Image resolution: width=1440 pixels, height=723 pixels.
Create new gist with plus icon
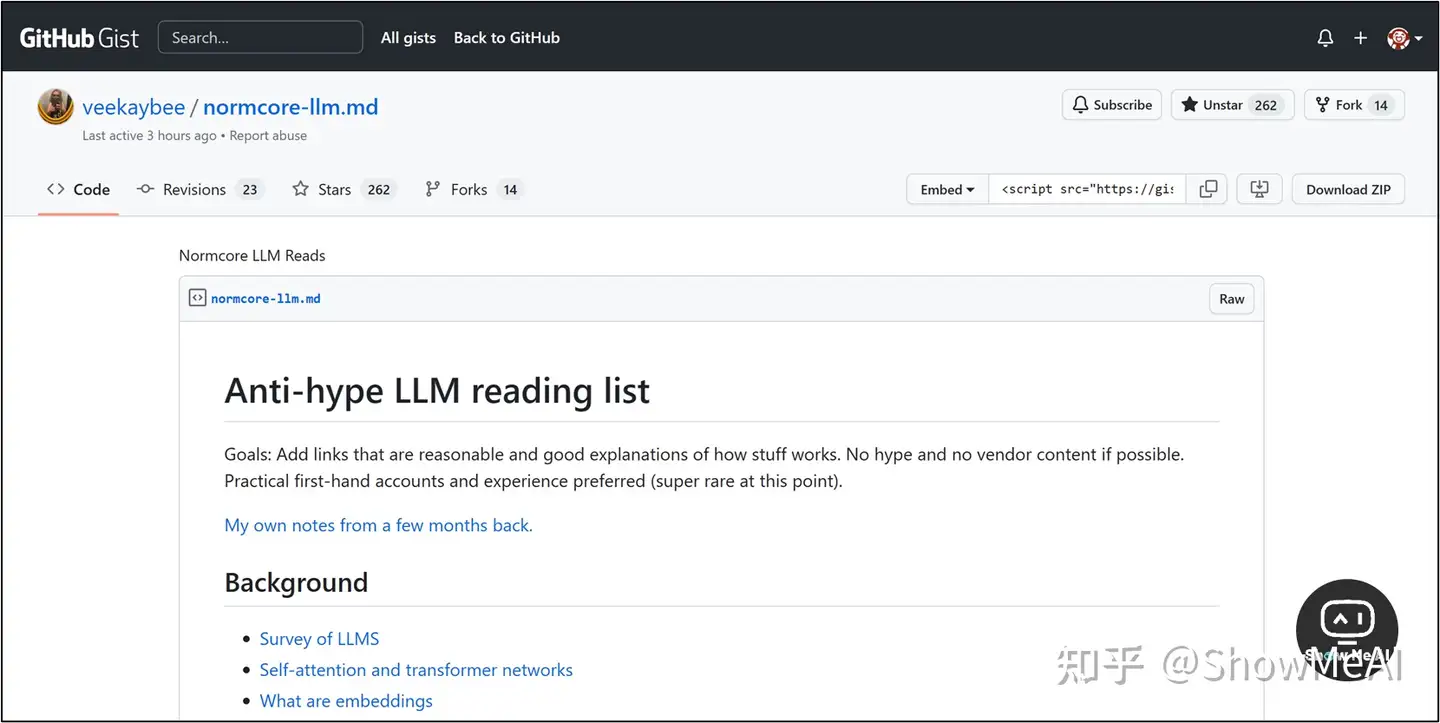pos(1360,38)
